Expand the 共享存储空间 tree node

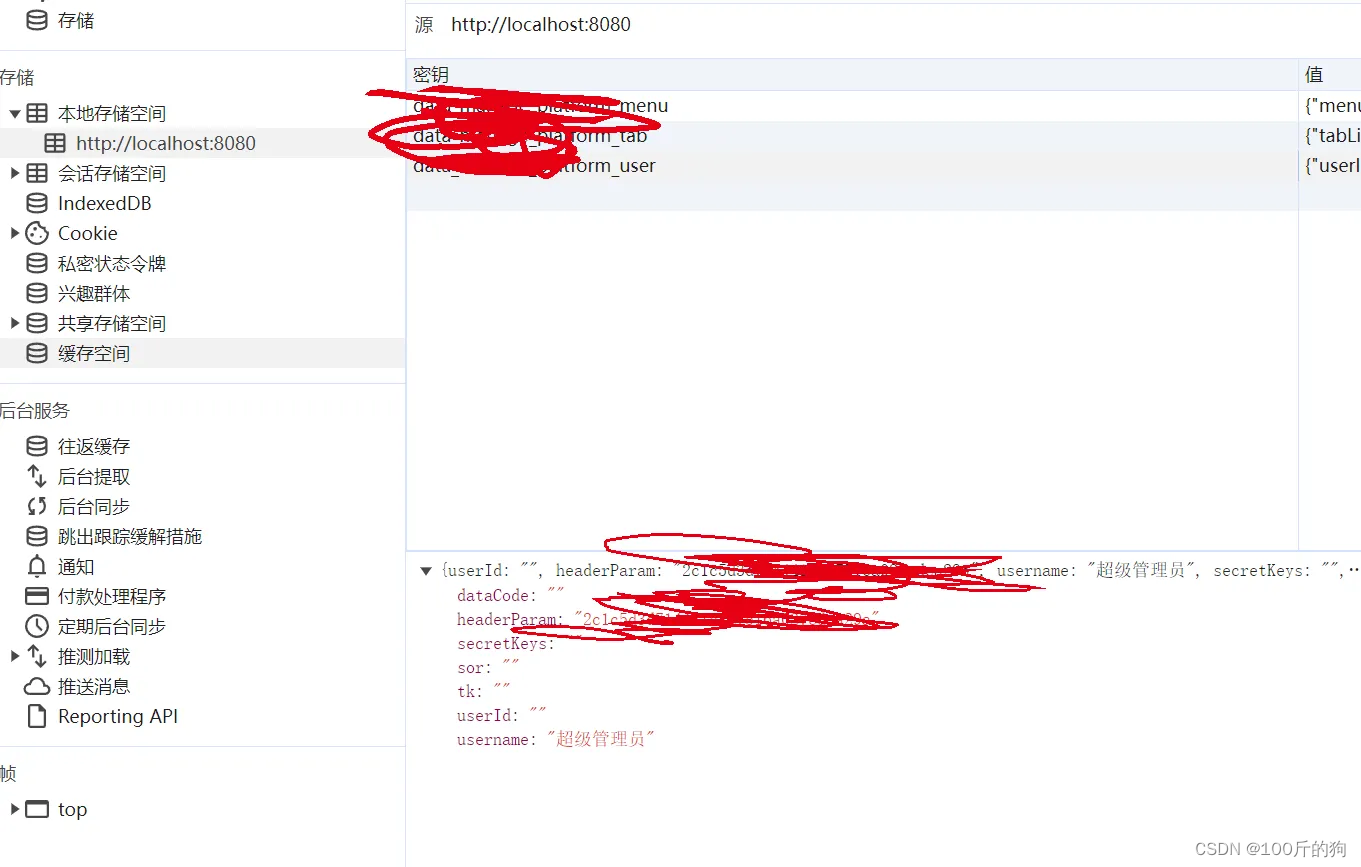(x=15, y=324)
